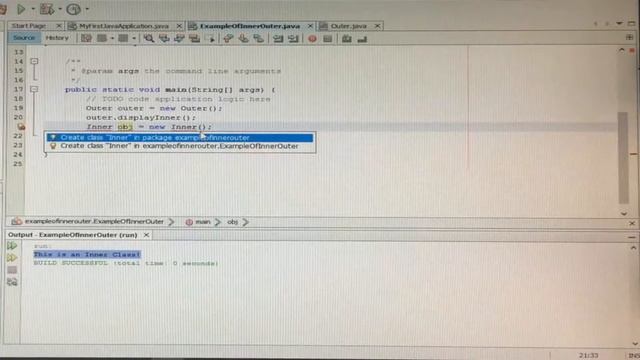Close the ExampleOfInnerOuter.java tab
The height and width of the screenshot is (360, 640).
tap(310, 26)
